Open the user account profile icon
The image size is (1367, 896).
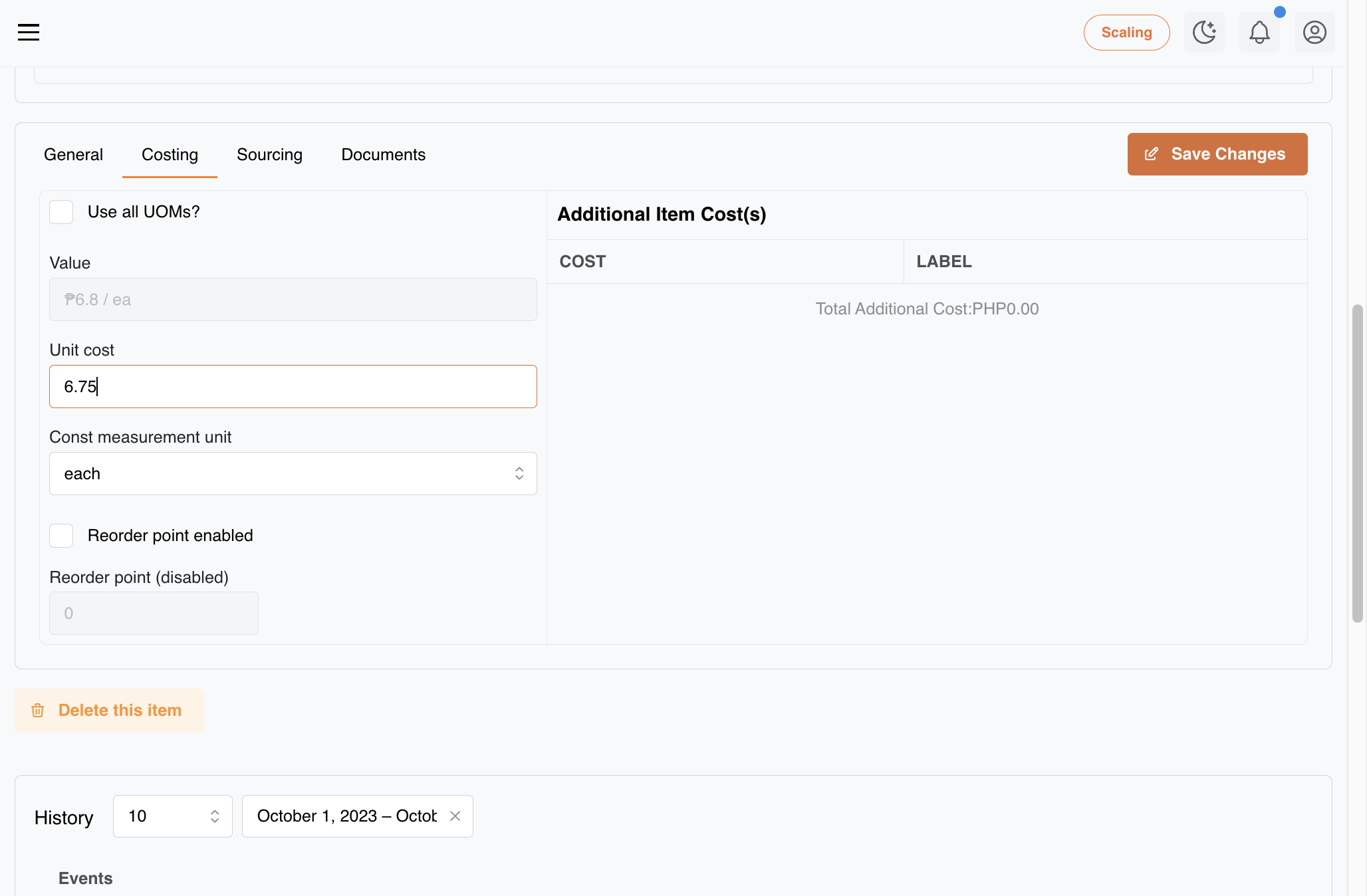1314,32
